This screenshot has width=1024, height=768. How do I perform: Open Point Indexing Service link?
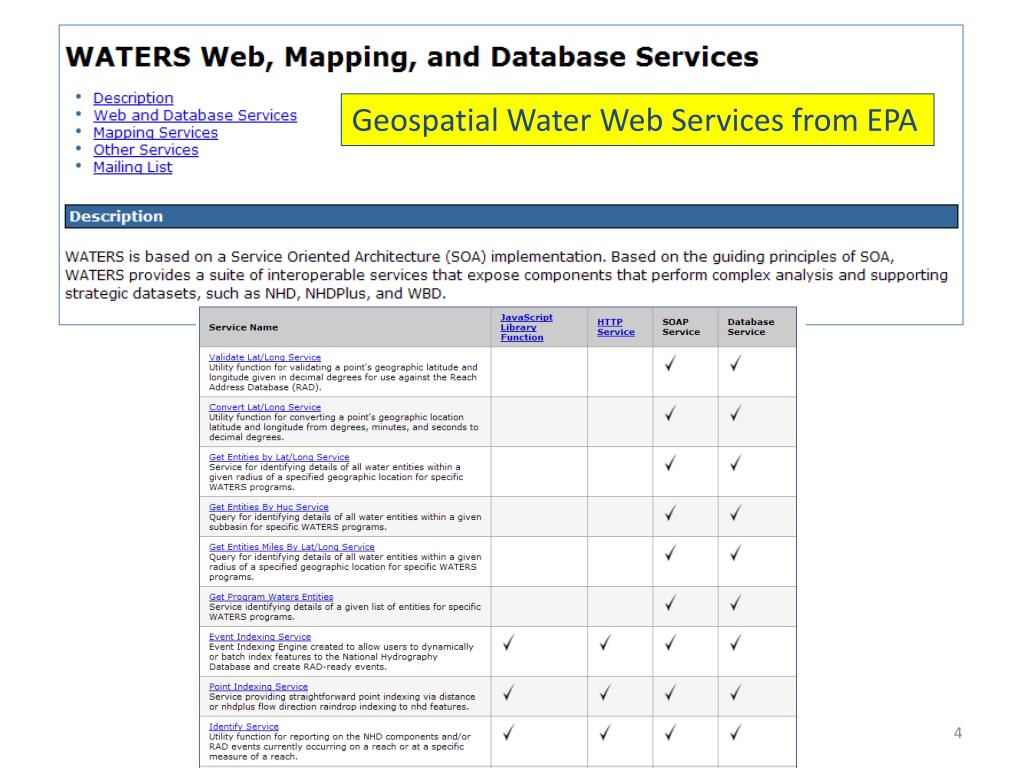point(258,686)
